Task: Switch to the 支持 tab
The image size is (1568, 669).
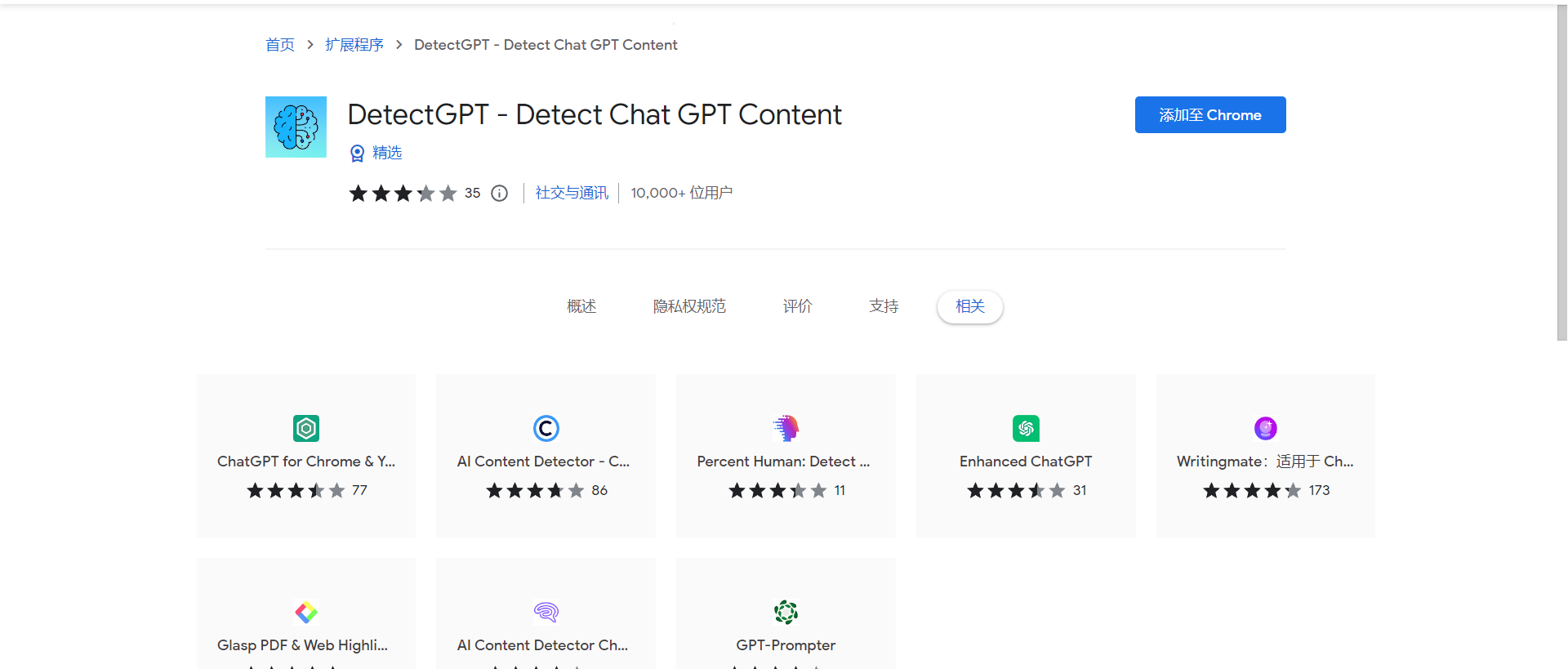Action: pyautogui.click(x=884, y=306)
